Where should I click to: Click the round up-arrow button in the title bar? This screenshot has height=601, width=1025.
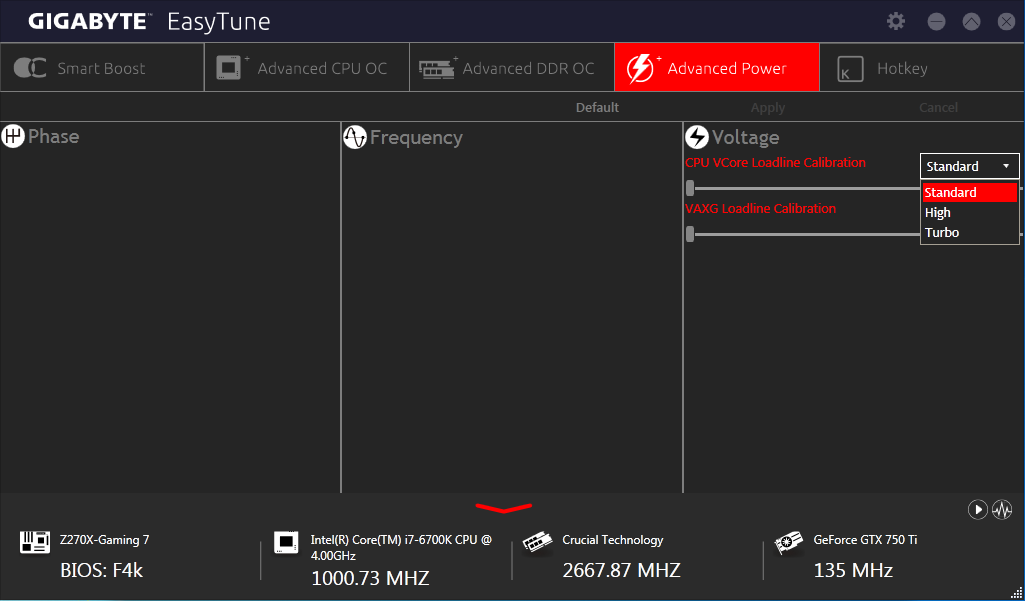coord(971,22)
